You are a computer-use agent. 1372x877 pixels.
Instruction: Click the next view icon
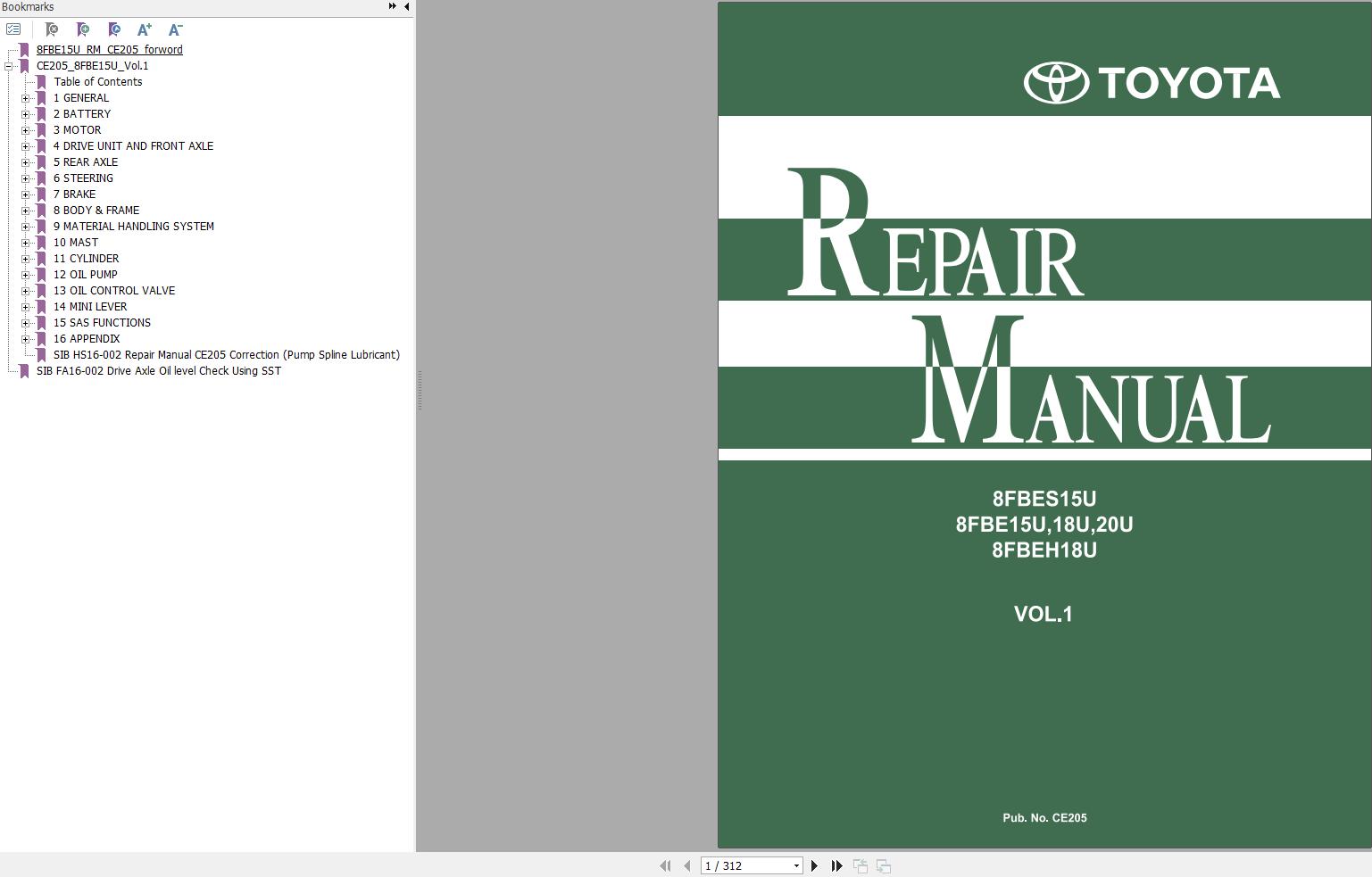[884, 865]
